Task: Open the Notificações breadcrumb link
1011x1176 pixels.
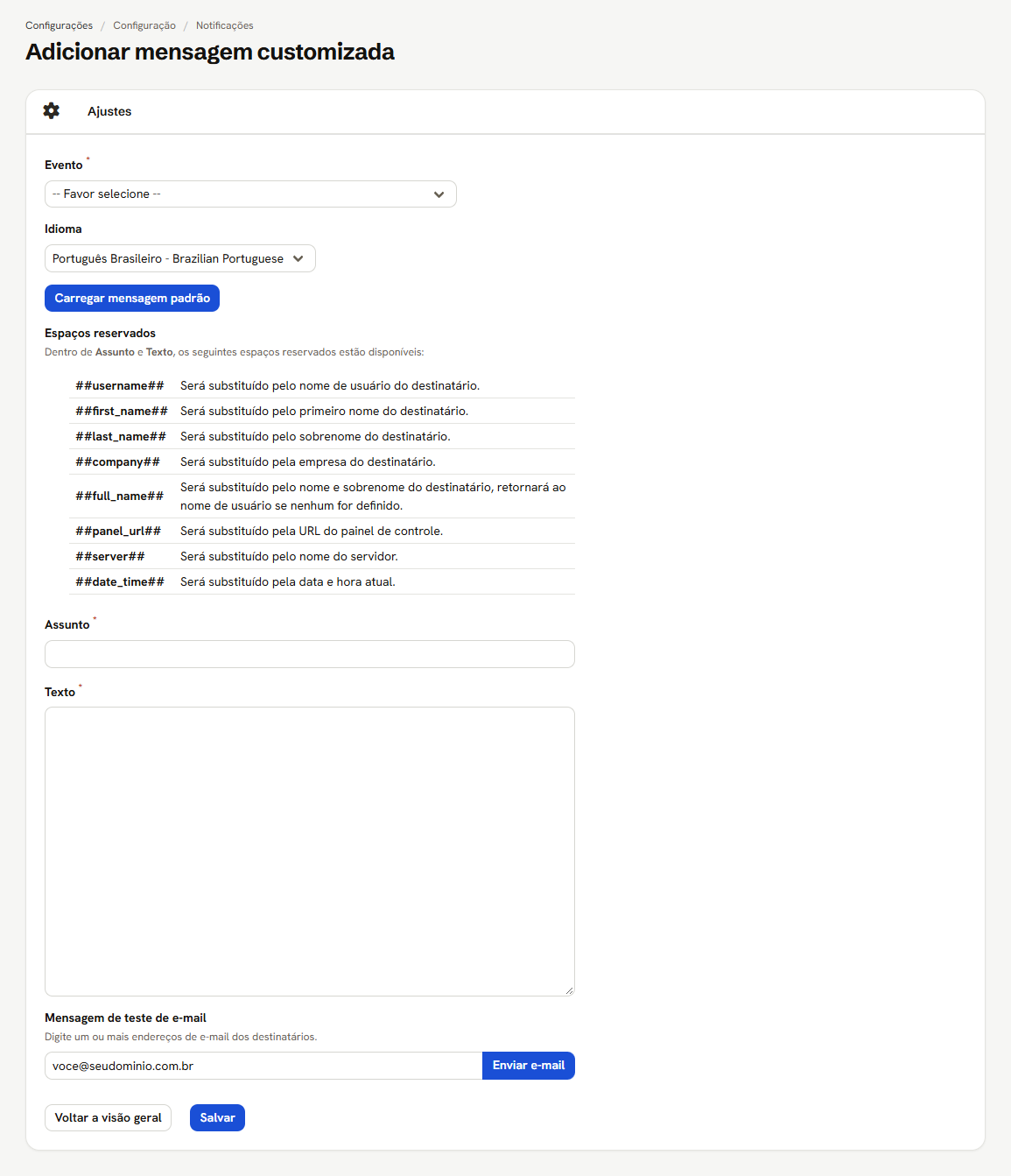Action: point(225,25)
